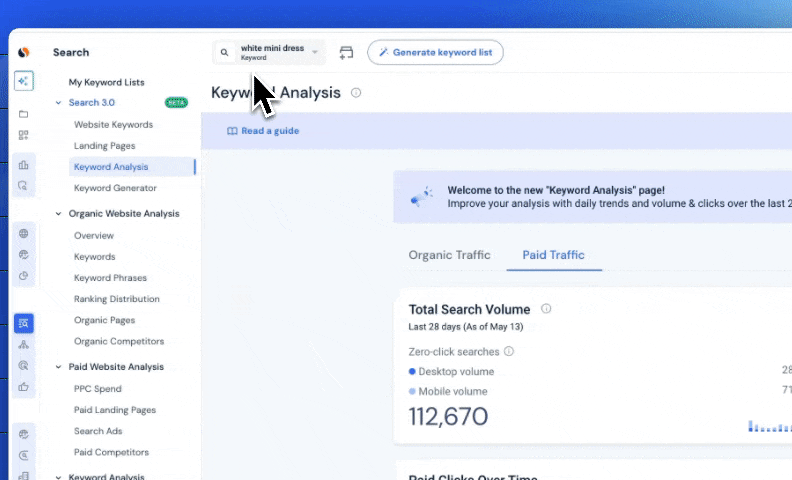Open the folder icon in the left rail
The width and height of the screenshot is (792, 480).
23,114
